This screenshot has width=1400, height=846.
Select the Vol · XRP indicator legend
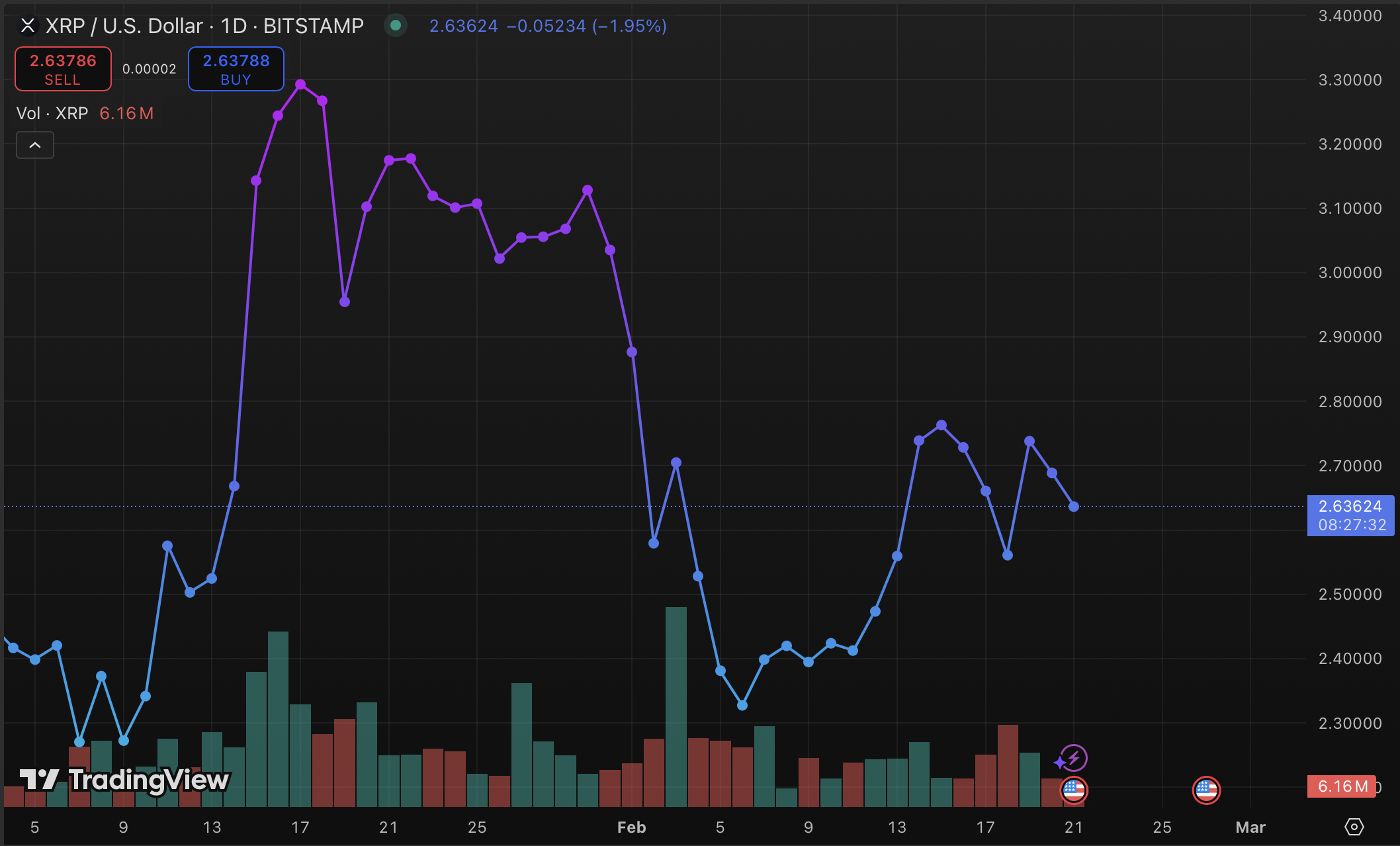pos(52,113)
